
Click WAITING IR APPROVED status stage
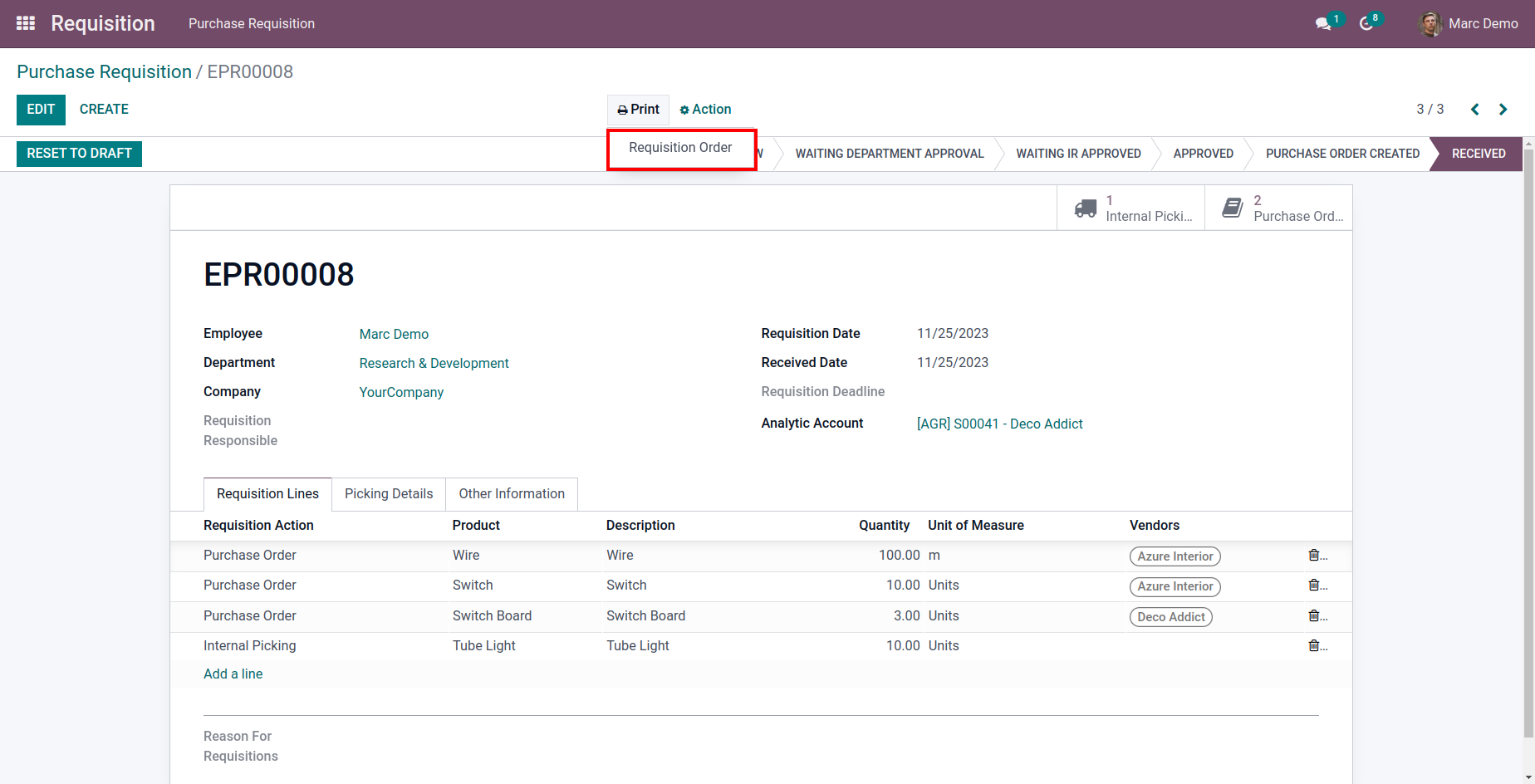click(x=1078, y=154)
